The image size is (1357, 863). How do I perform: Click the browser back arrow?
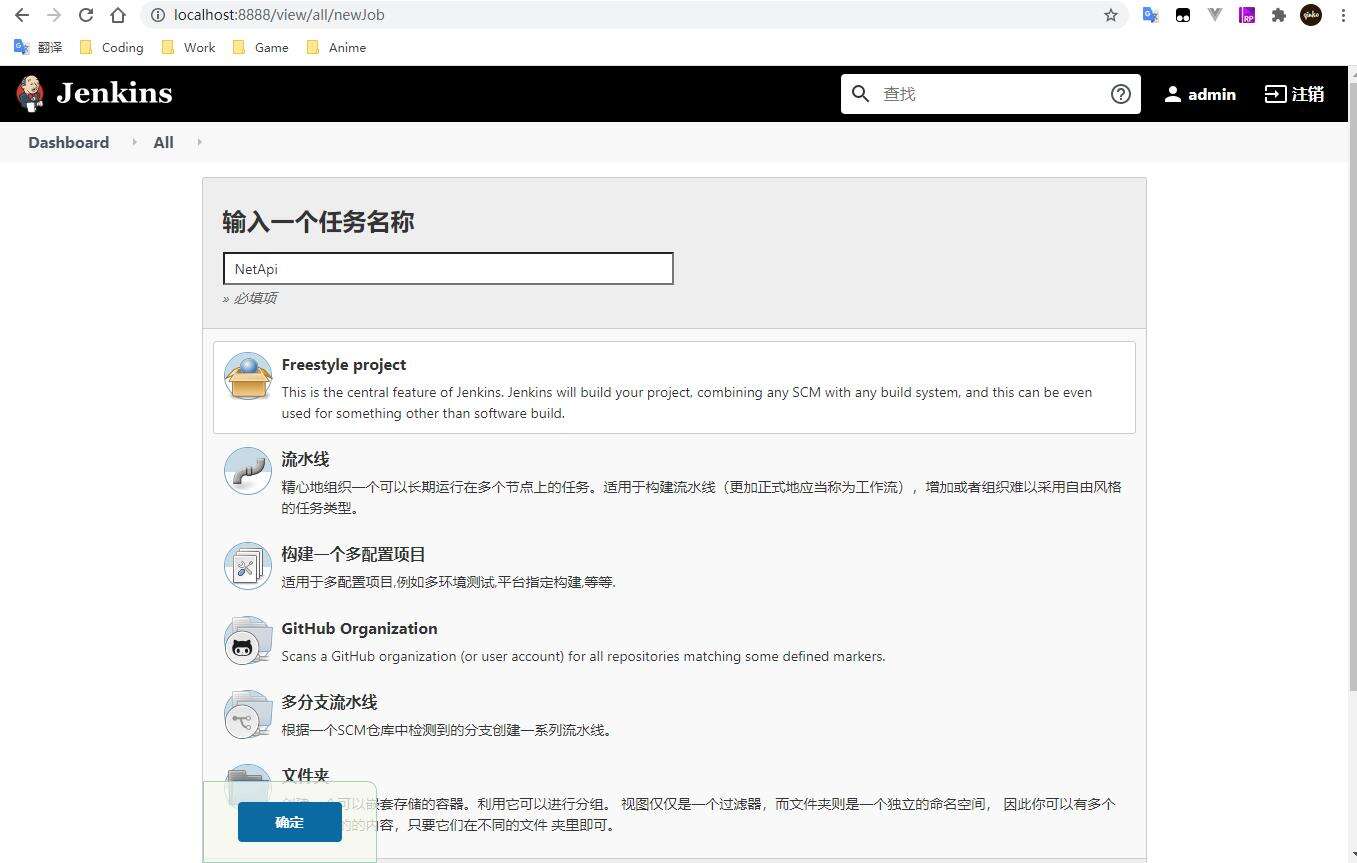22,15
